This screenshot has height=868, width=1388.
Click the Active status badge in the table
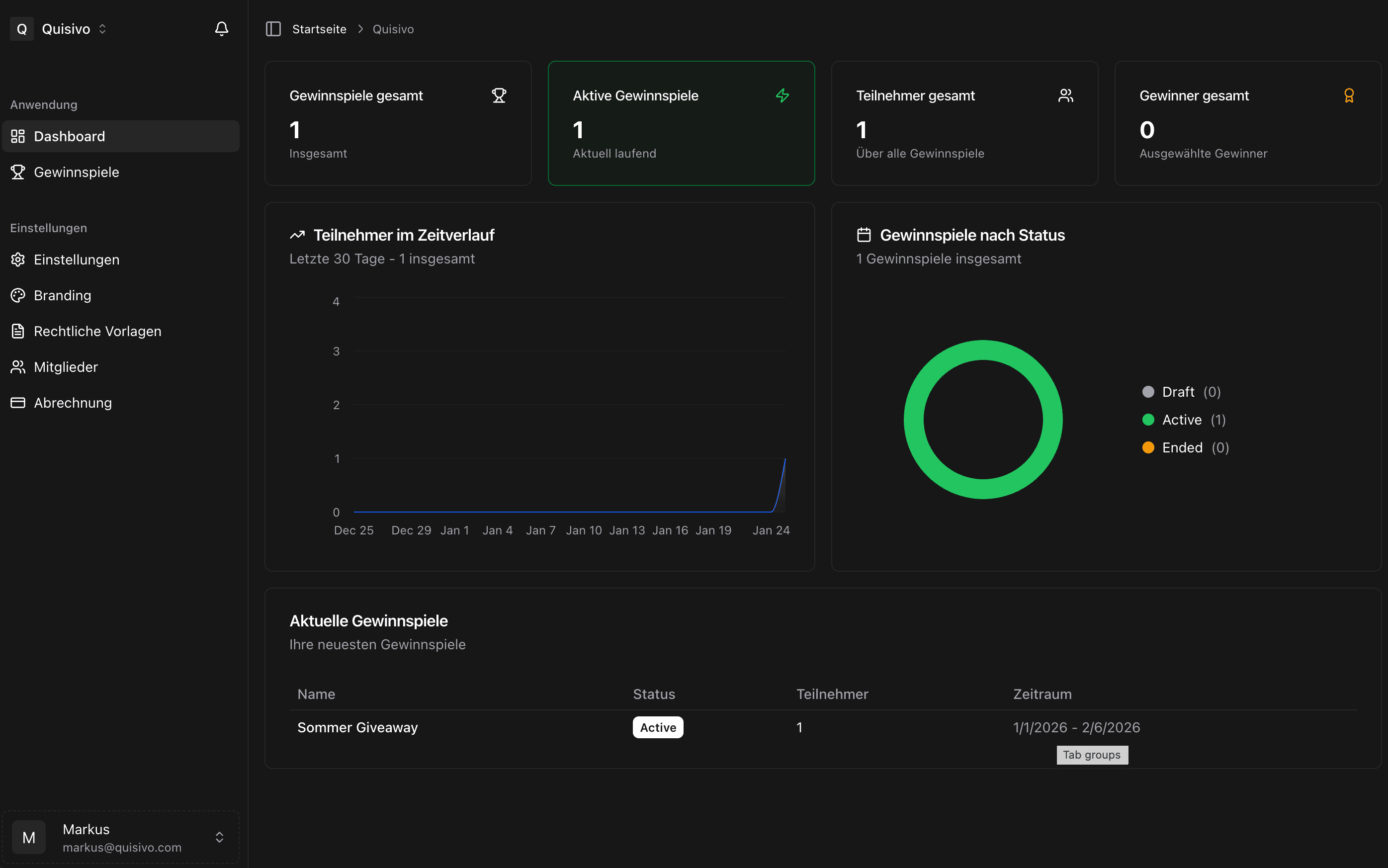pos(657,727)
